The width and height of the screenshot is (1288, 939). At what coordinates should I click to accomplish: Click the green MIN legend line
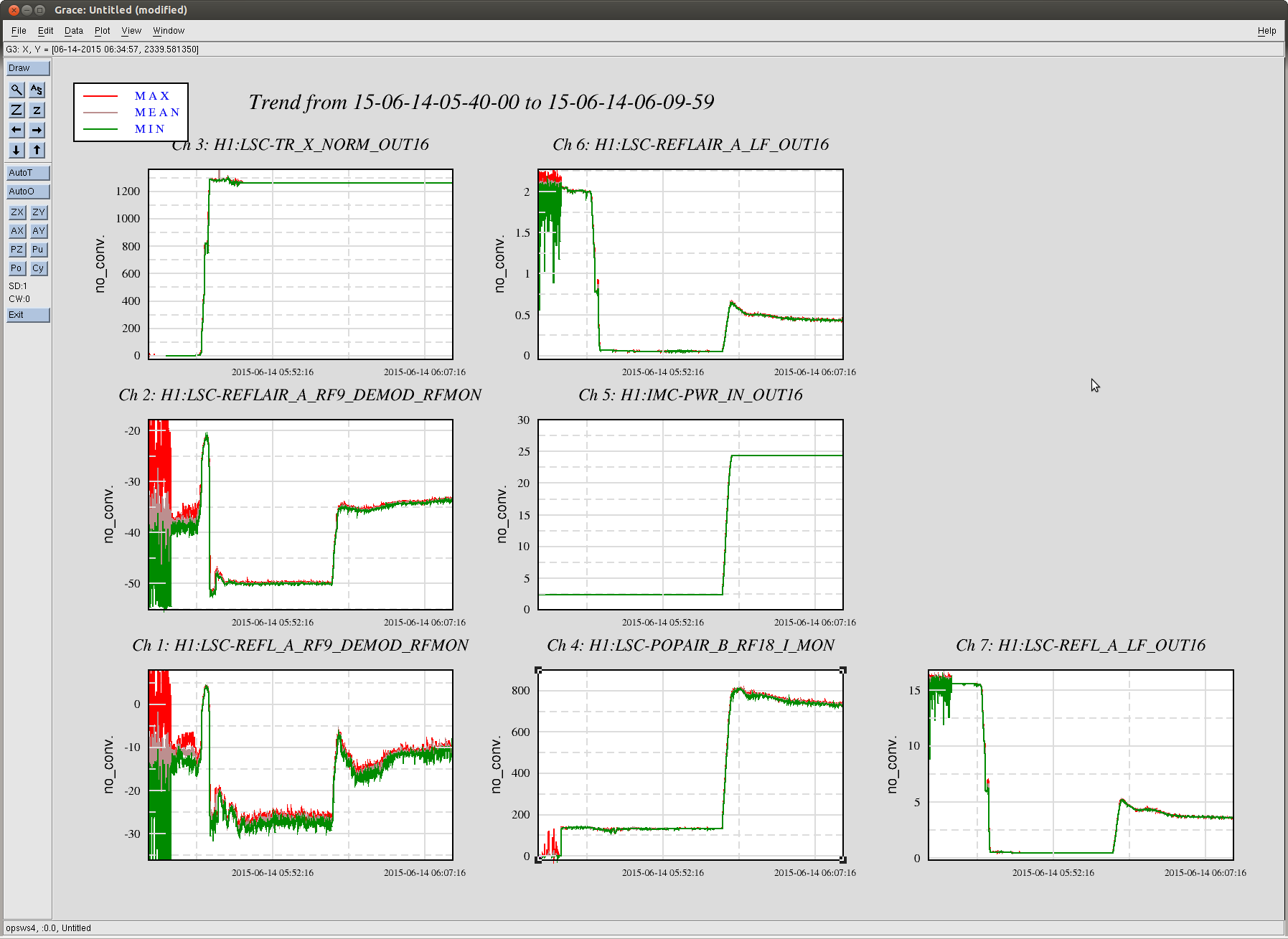100,129
